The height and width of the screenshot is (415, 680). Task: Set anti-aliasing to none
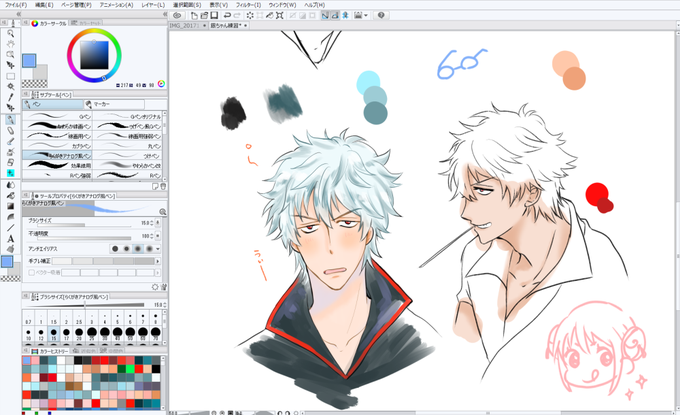click(x=115, y=248)
